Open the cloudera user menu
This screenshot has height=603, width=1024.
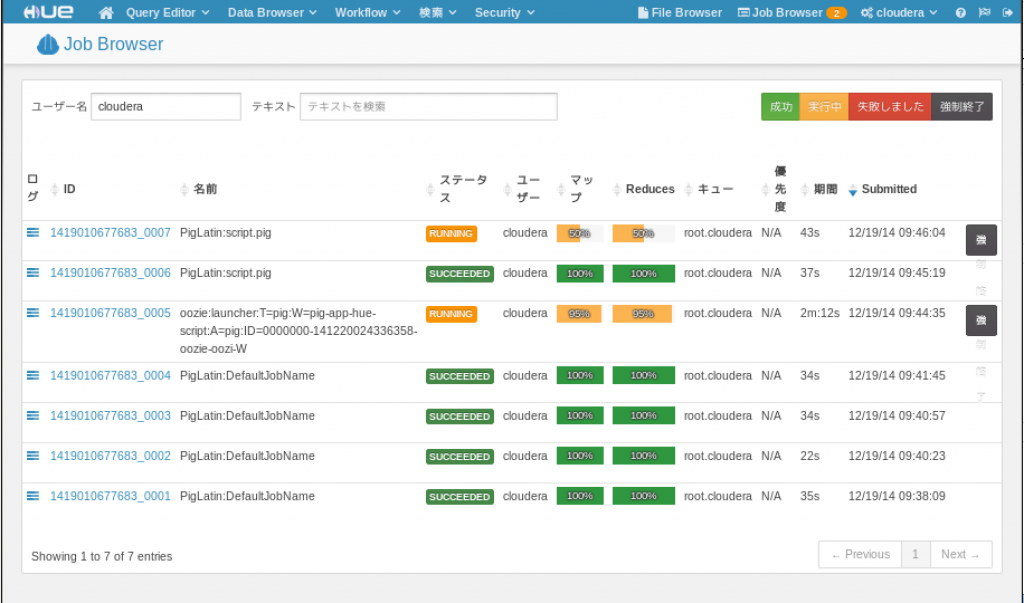(899, 12)
